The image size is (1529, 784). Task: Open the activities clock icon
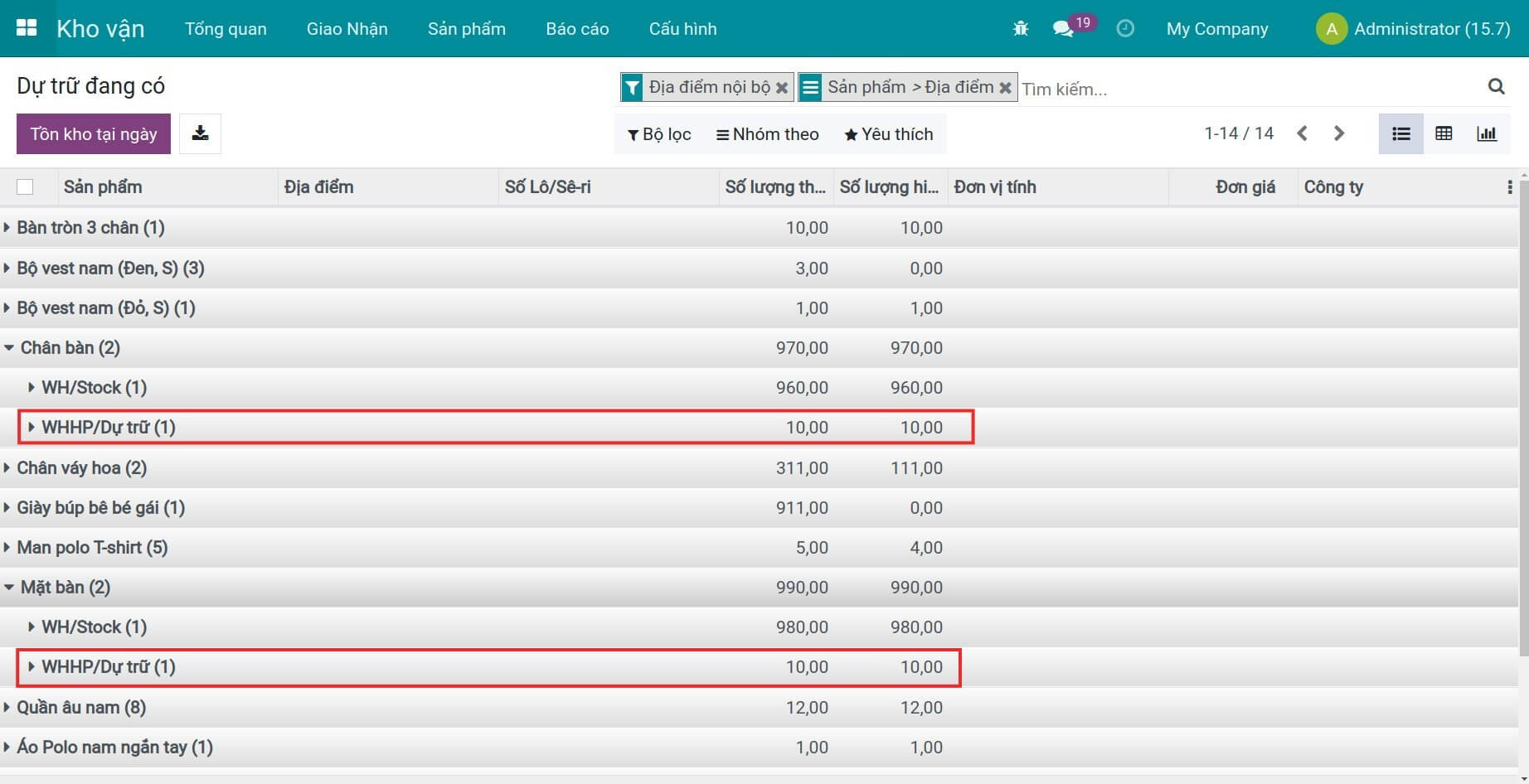tap(1124, 29)
